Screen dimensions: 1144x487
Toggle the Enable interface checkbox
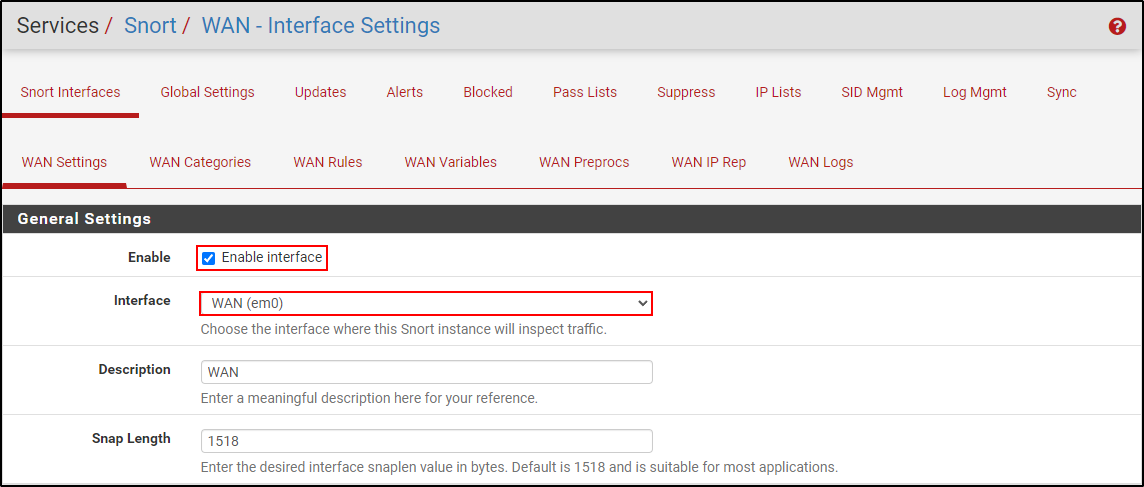[x=209, y=258]
